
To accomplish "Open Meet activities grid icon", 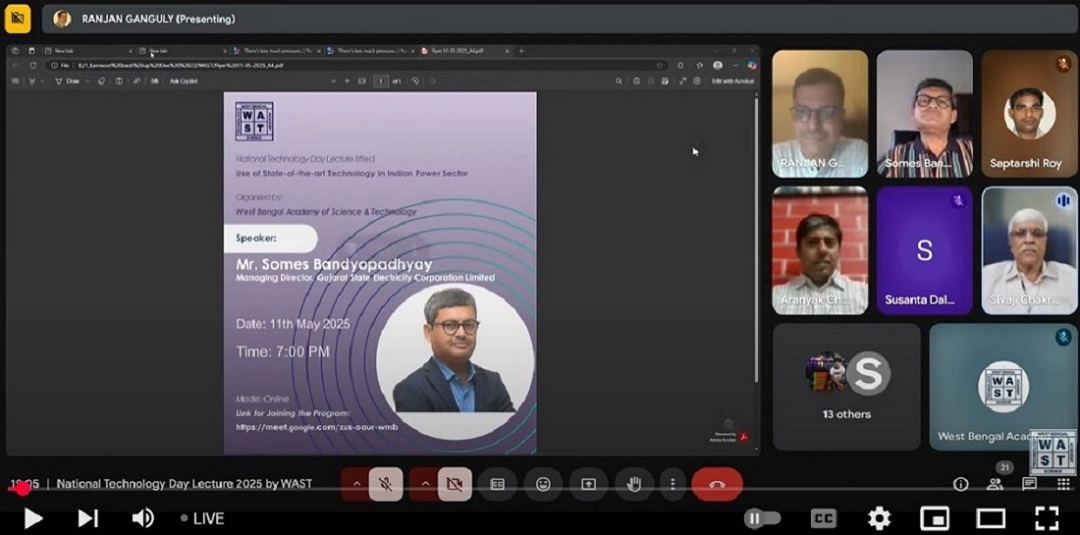I will pos(1063,484).
